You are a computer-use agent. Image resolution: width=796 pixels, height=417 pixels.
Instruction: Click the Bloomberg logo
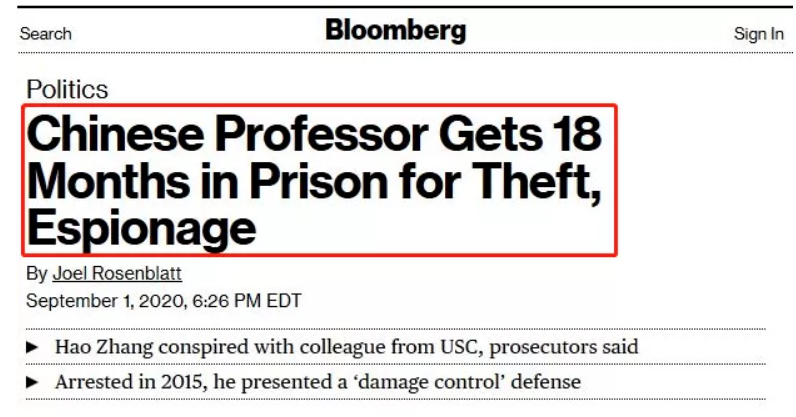tap(395, 30)
